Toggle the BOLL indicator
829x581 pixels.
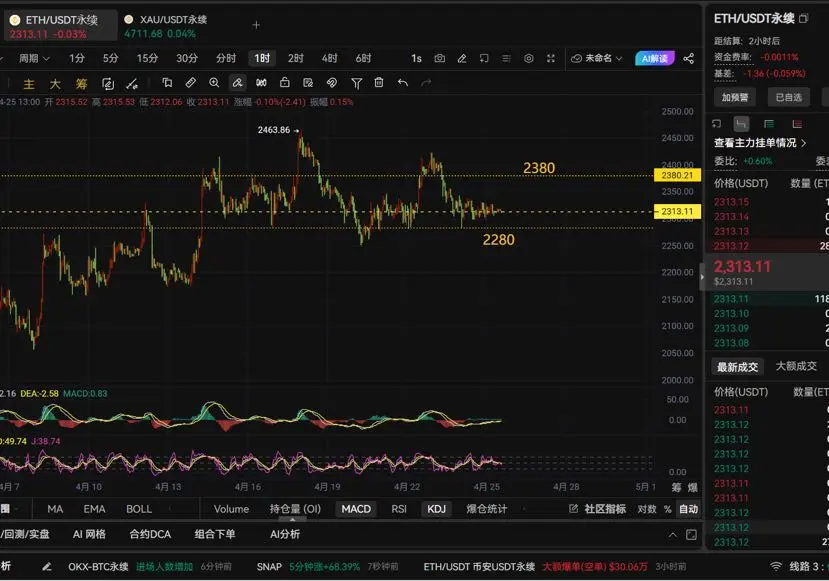click(x=139, y=509)
